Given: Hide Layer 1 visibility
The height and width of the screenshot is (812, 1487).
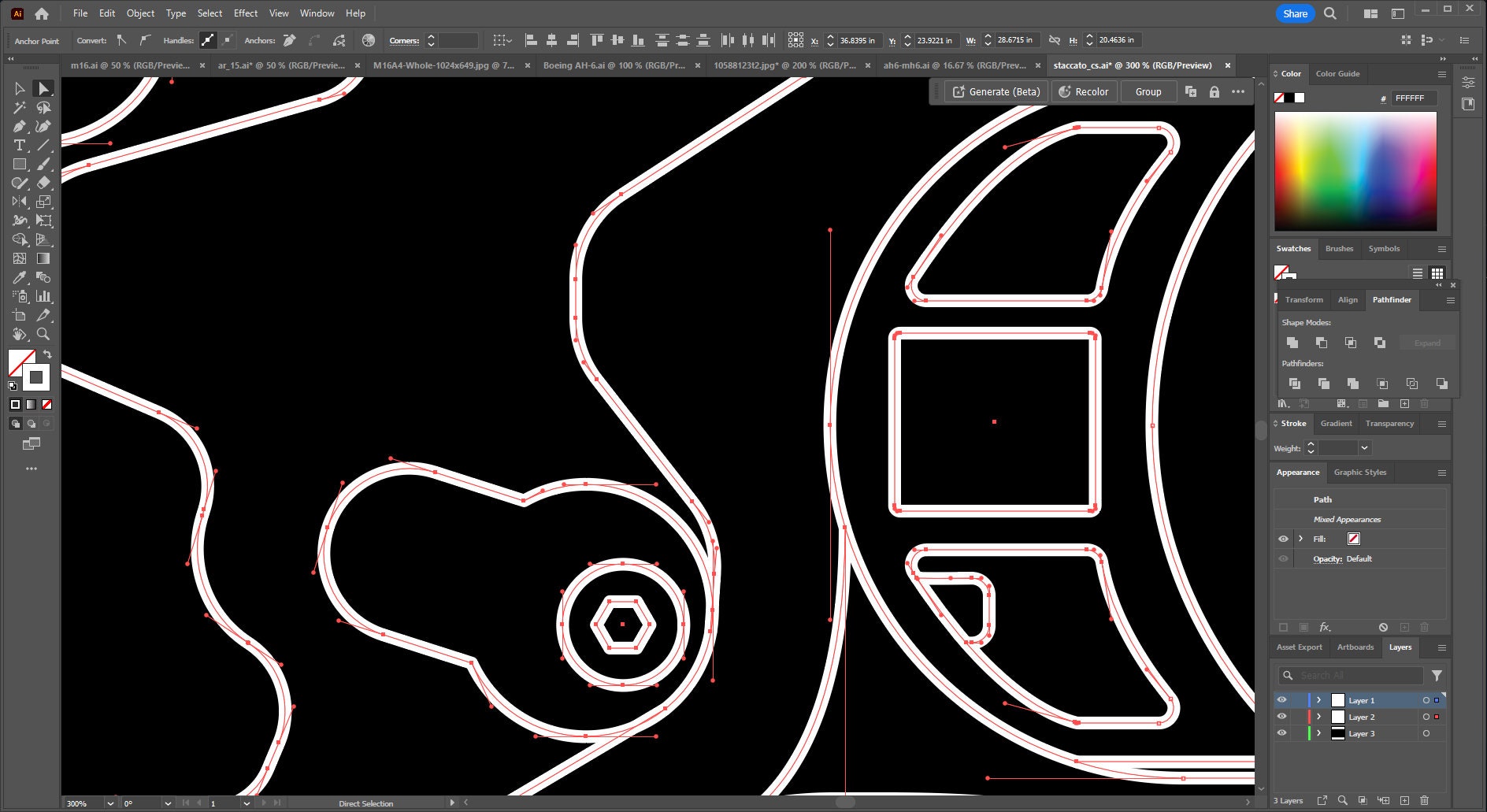Looking at the screenshot, I should (x=1281, y=700).
